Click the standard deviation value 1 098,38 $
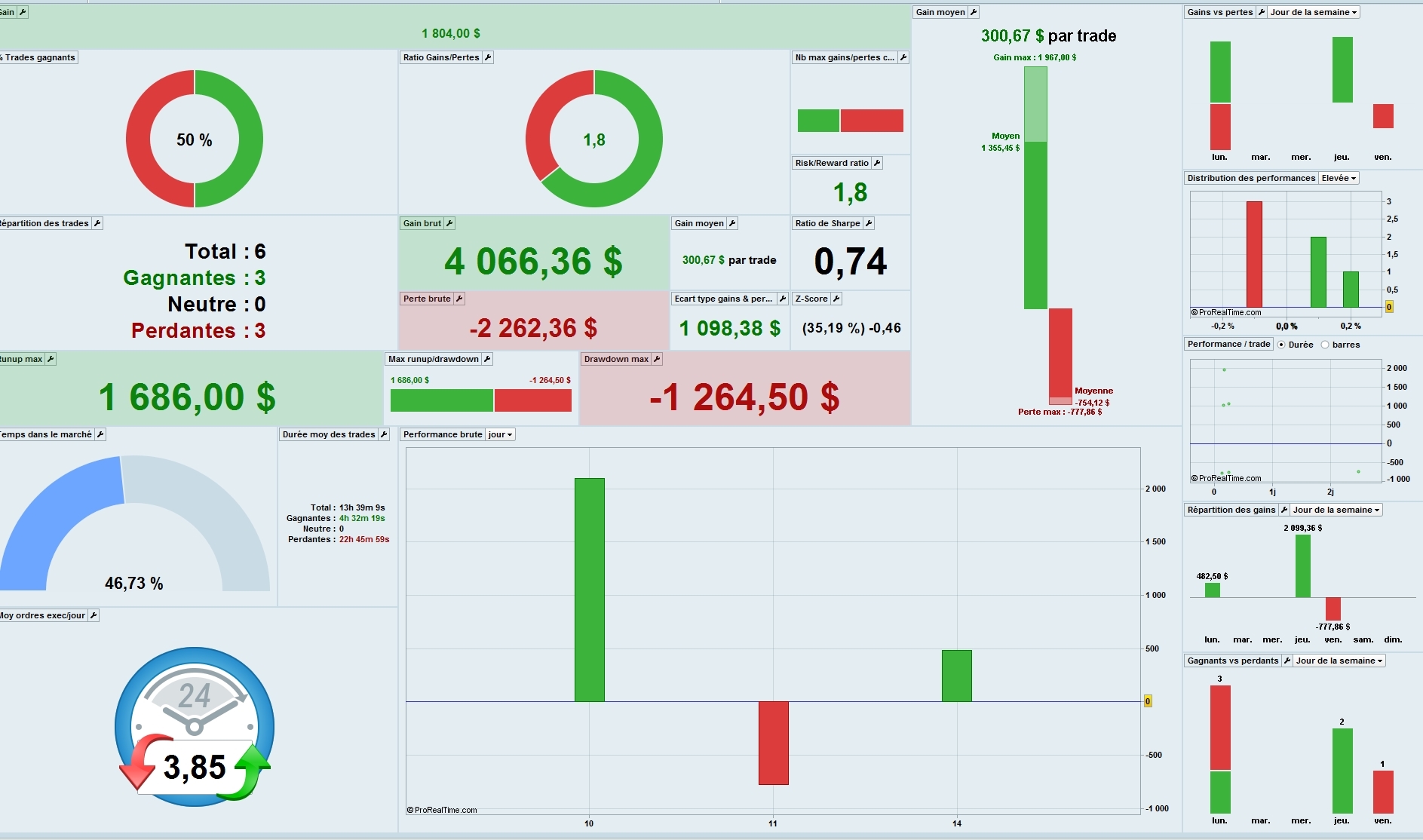The height and width of the screenshot is (840, 1423). 730,328
